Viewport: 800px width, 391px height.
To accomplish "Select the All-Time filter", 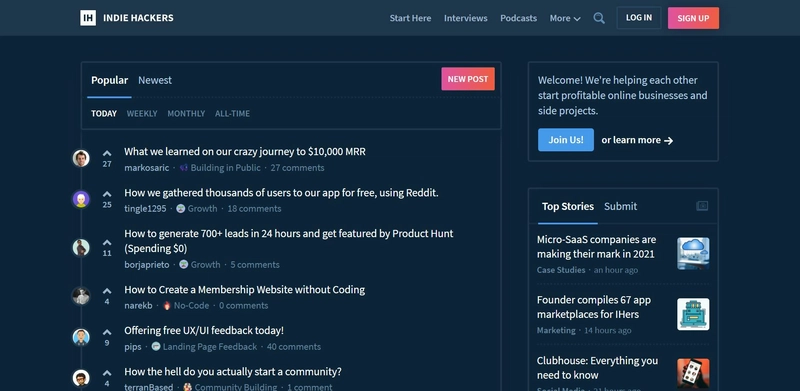I will coord(232,113).
